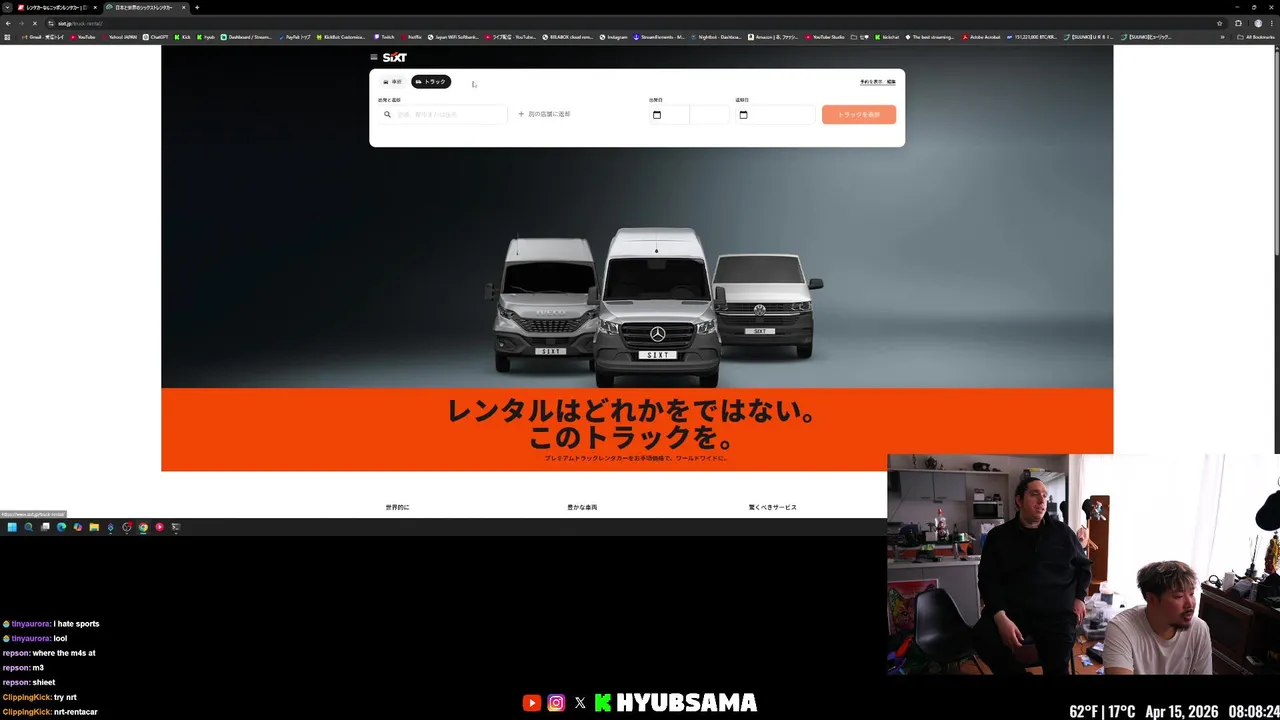
Task: Close the active Sixt tab
Action: pyautogui.click(x=184, y=7)
